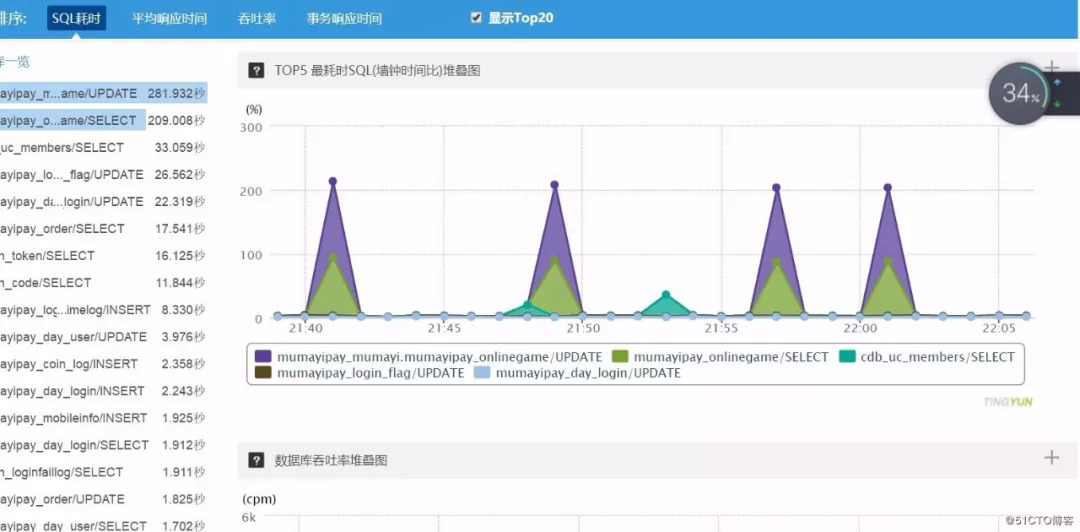Toggle cdb_uc_members/SELECT teal legend entry
The height and width of the screenshot is (532, 1080).
(926, 357)
